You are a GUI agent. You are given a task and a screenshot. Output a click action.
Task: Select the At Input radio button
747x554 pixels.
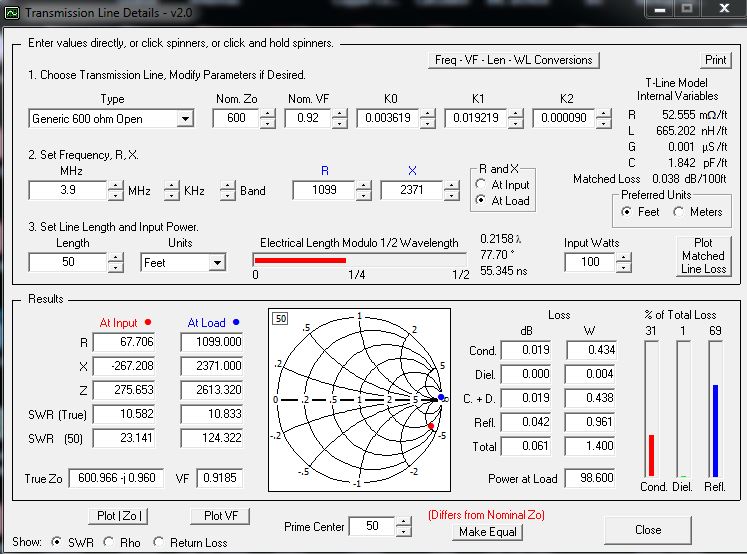(482, 185)
